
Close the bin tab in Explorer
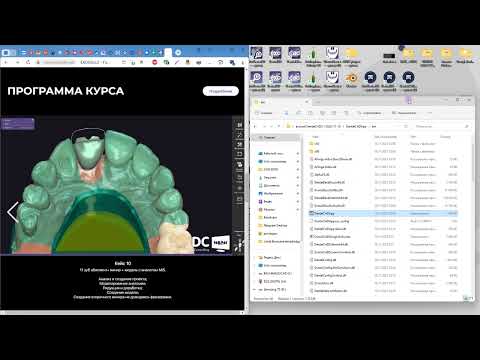pyautogui.click(x=307, y=102)
